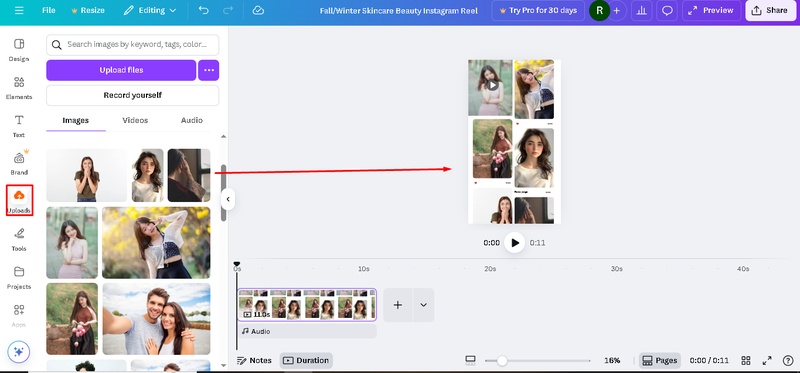The height and width of the screenshot is (373, 800).
Task: Open the Elements side panel
Action: click(19, 88)
